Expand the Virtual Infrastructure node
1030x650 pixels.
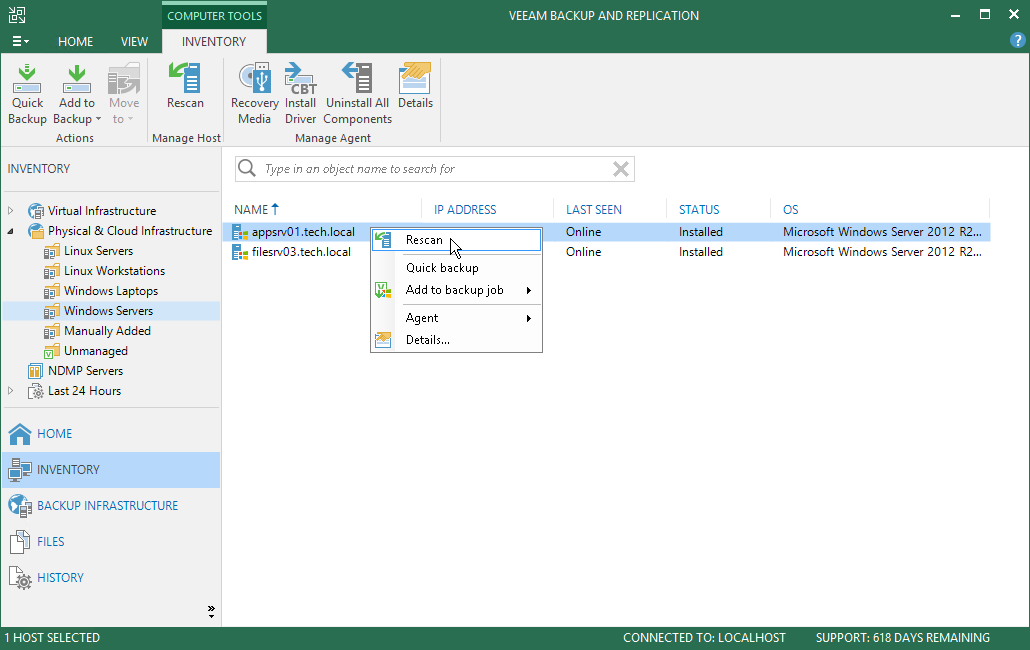11,211
